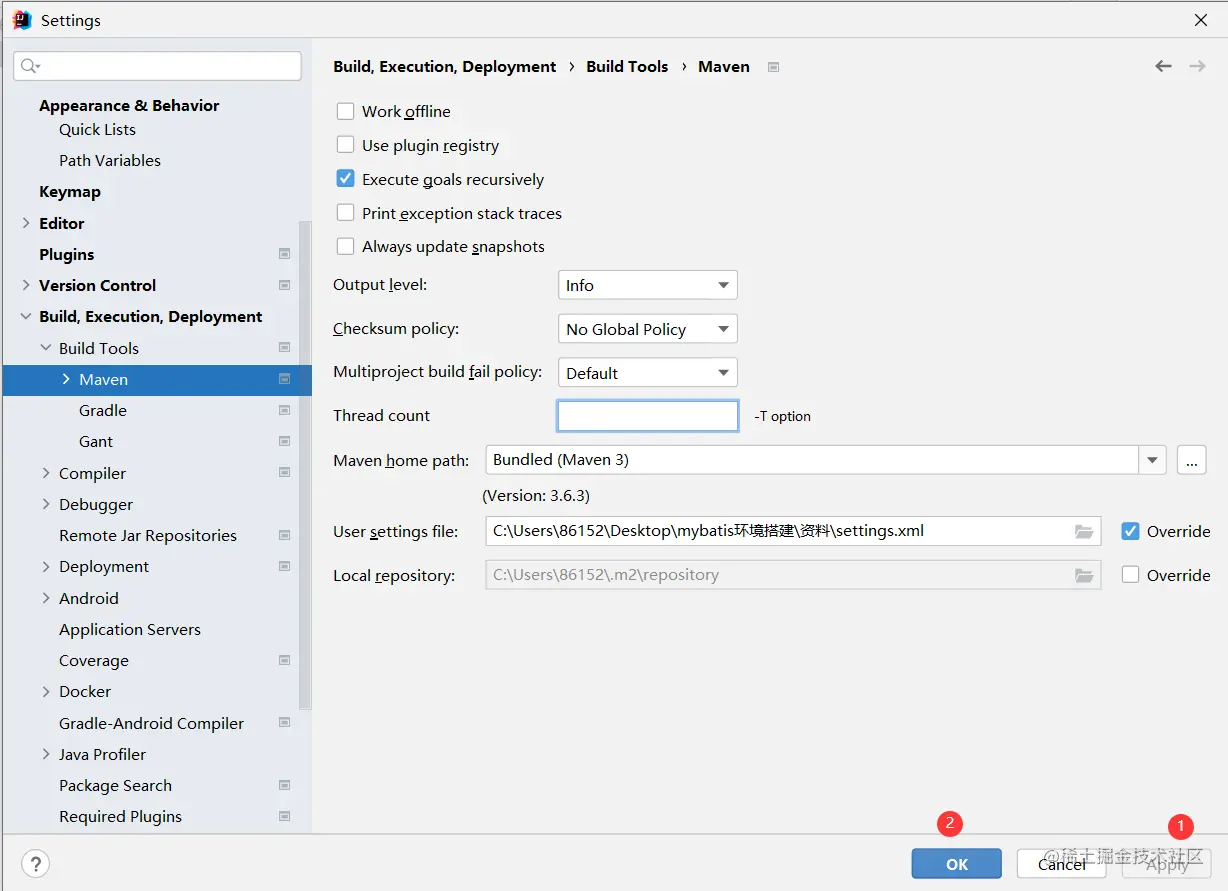Expand the Debugger node
Image resolution: width=1228 pixels, height=891 pixels.
[46, 504]
